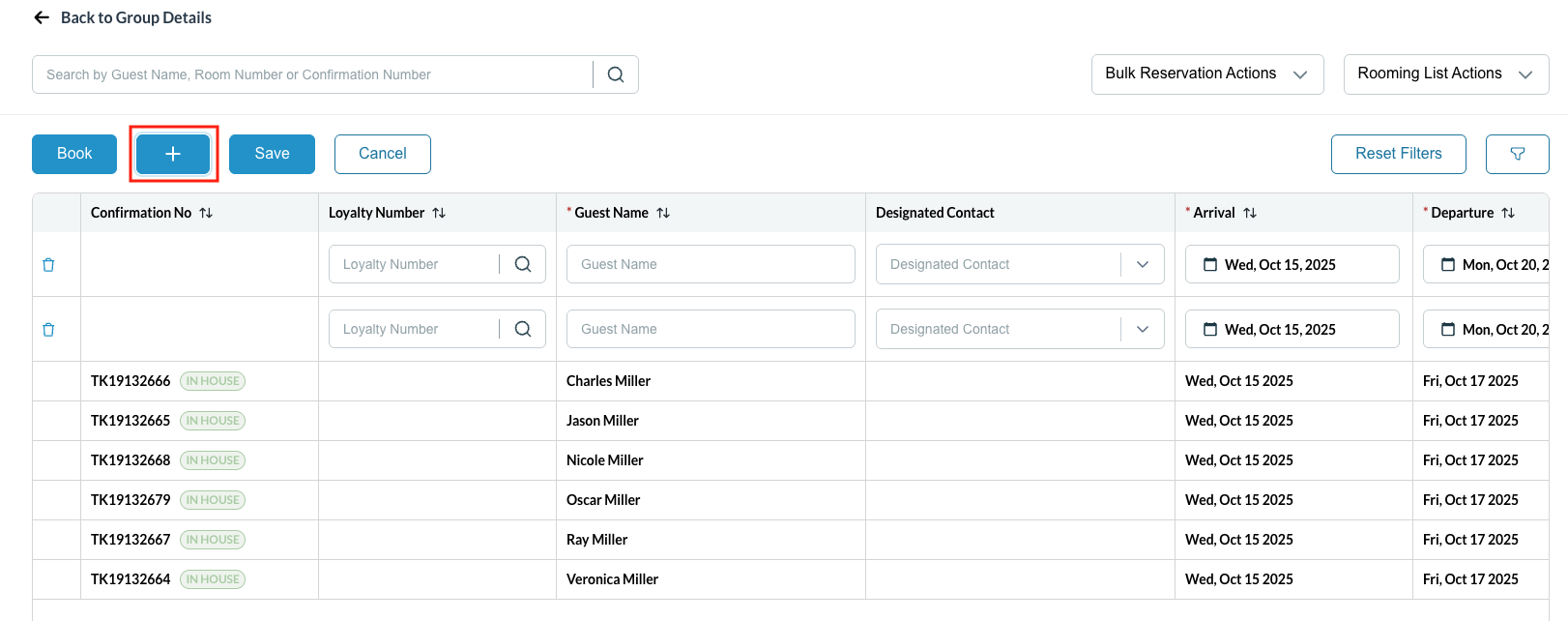Click trash icon on second blank row
This screenshot has height=621, width=1568.
(48, 330)
